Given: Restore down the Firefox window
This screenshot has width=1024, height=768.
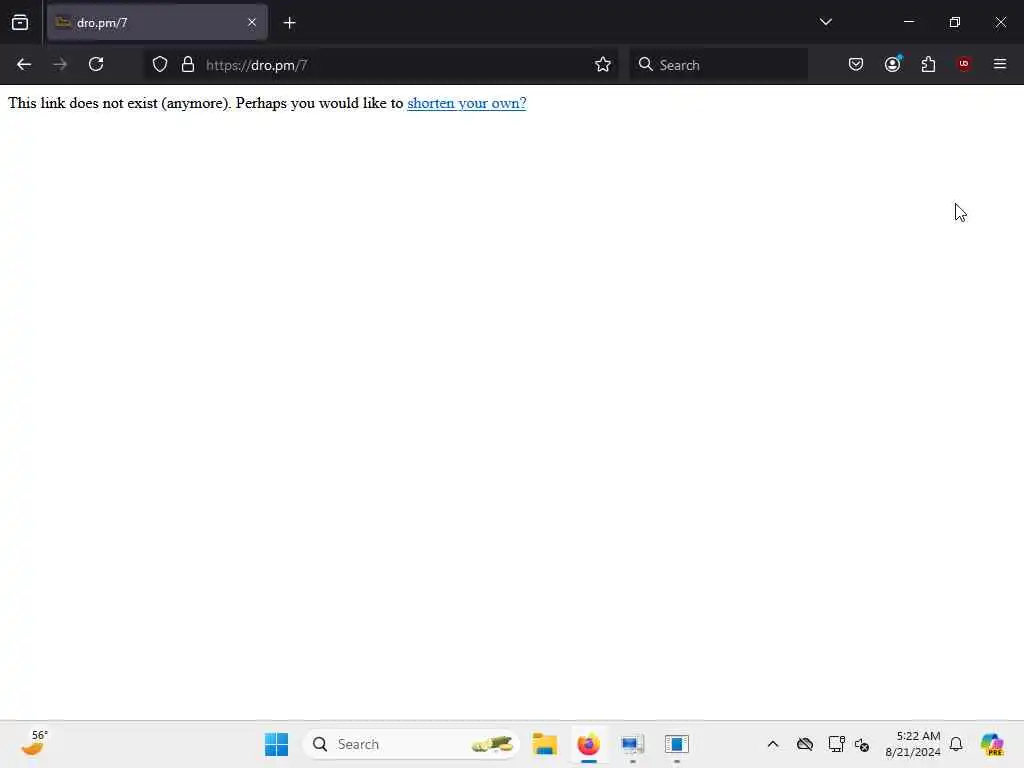Looking at the screenshot, I should (955, 22).
